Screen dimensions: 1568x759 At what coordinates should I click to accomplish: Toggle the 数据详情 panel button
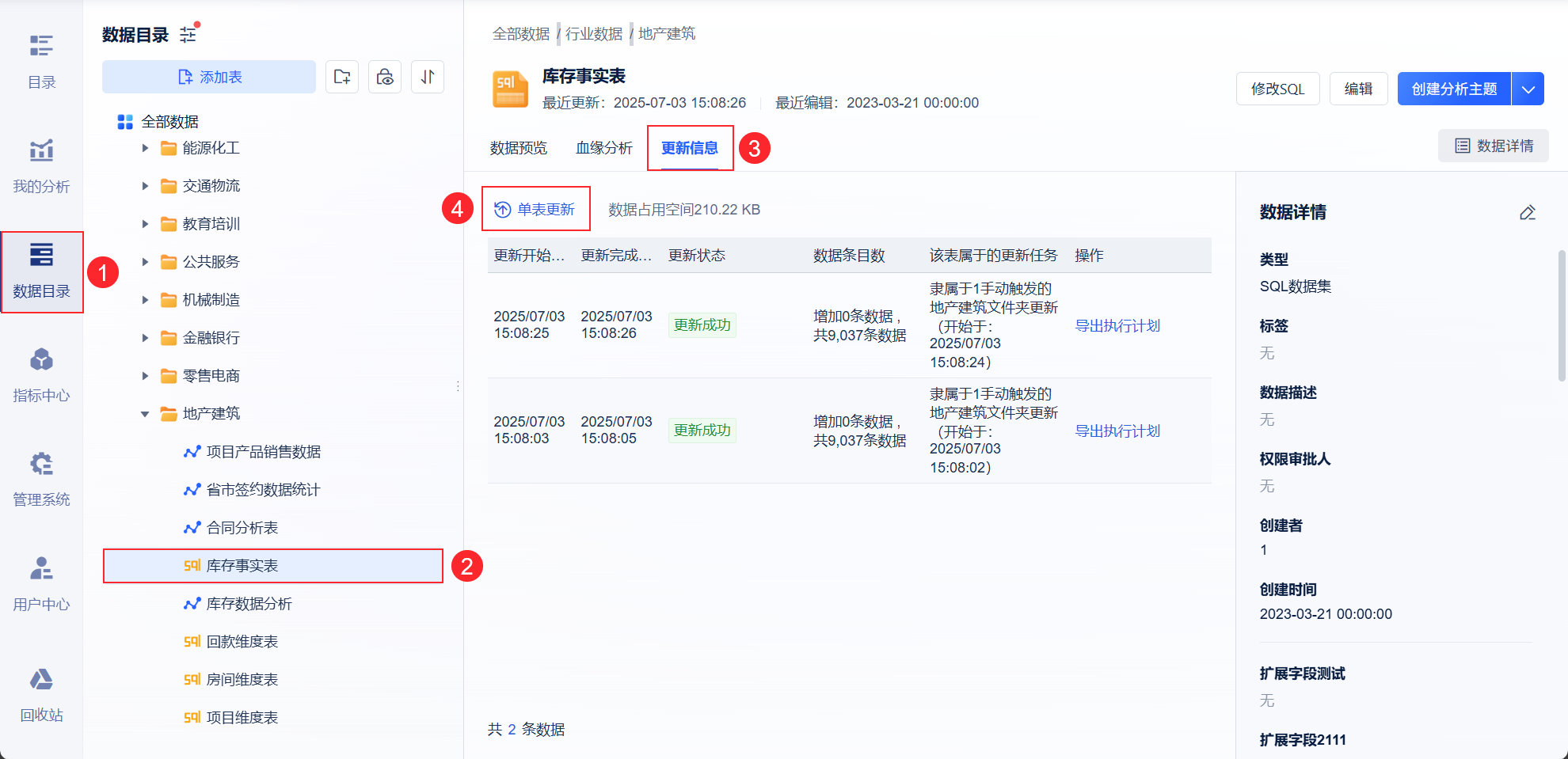click(x=1494, y=146)
